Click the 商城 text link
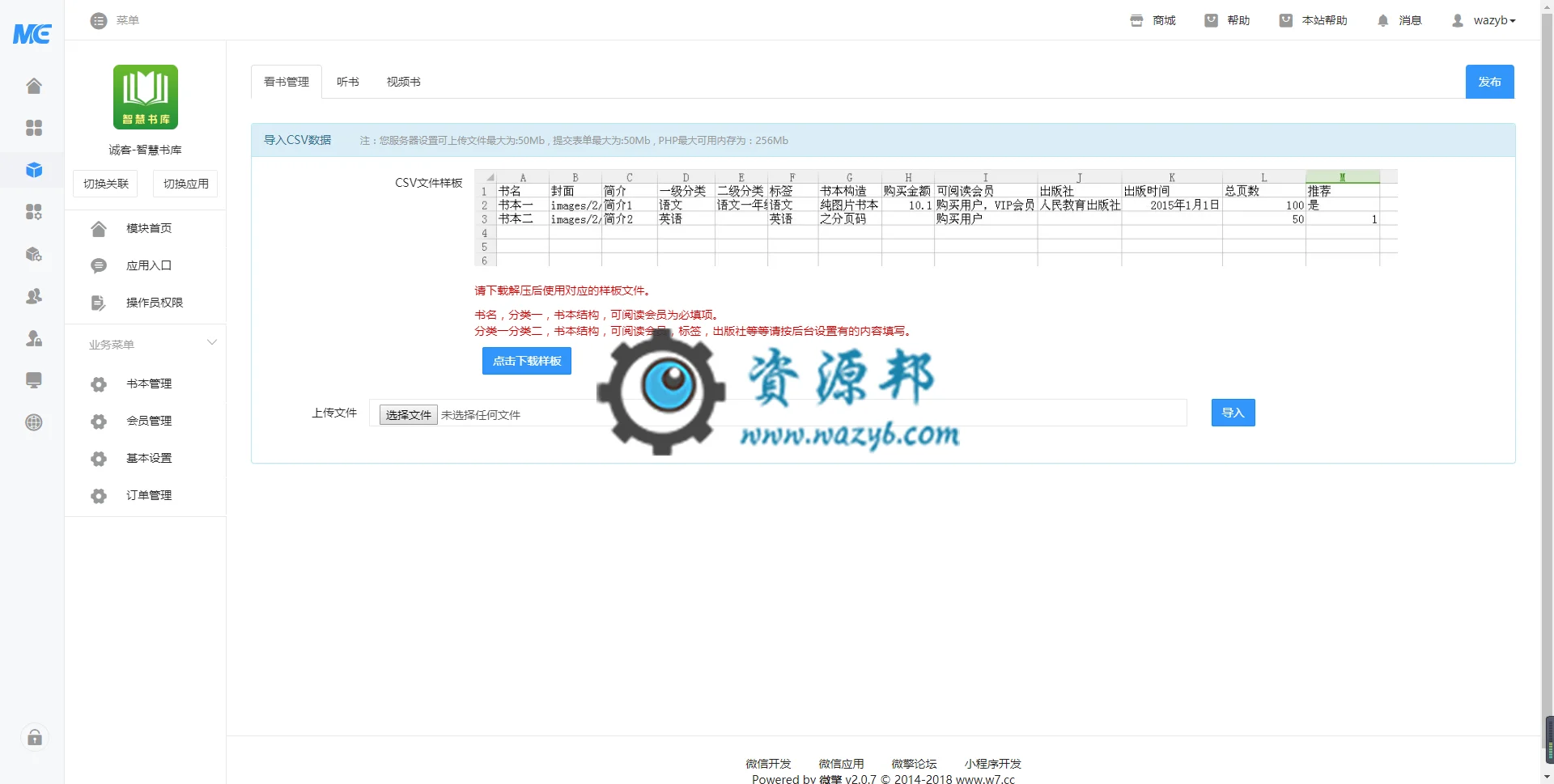Viewport: 1554px width, 784px height. pos(1164,20)
